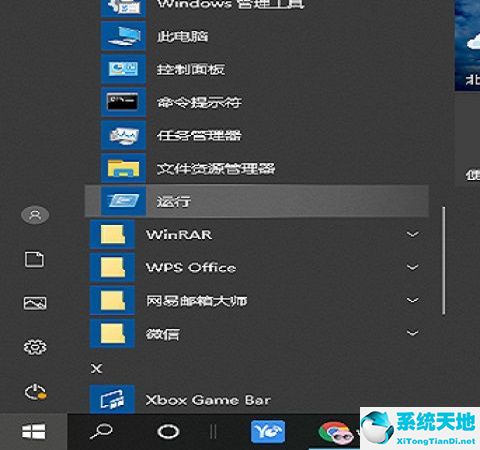The height and width of the screenshot is (450, 480).
Task: Open the weather live tile
Action: (x=467, y=45)
